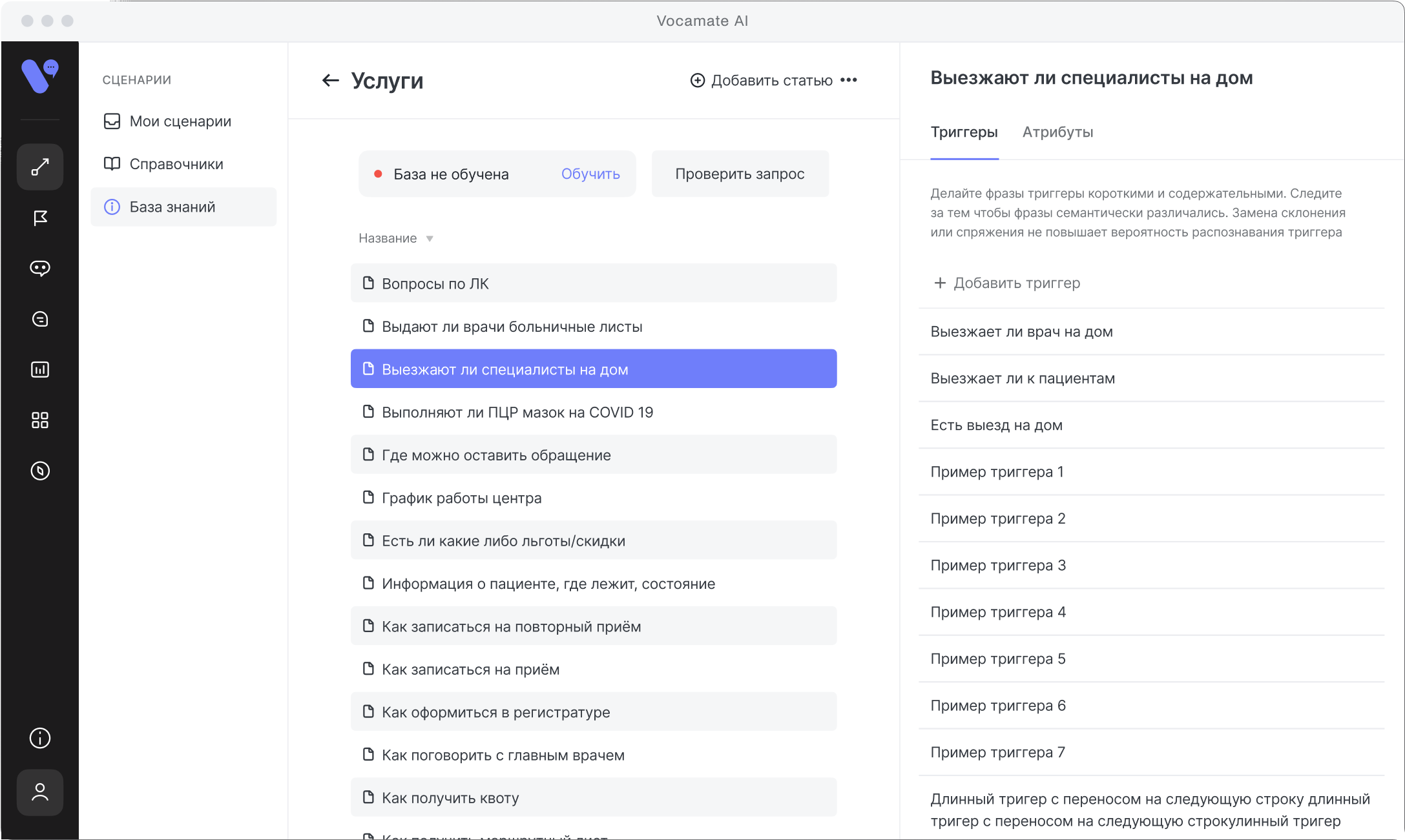Click the back arrow next to Услуги
Viewport: 1405px width, 840px height.
[330, 80]
